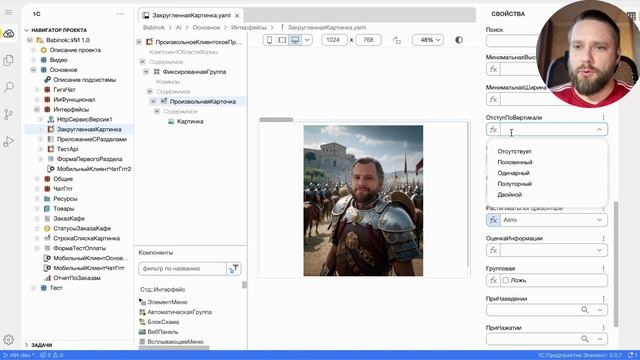Collapse the ПроизвольноеКлиентскоеПр... root node
Screen dimensions: 640x360
(x=139, y=42)
